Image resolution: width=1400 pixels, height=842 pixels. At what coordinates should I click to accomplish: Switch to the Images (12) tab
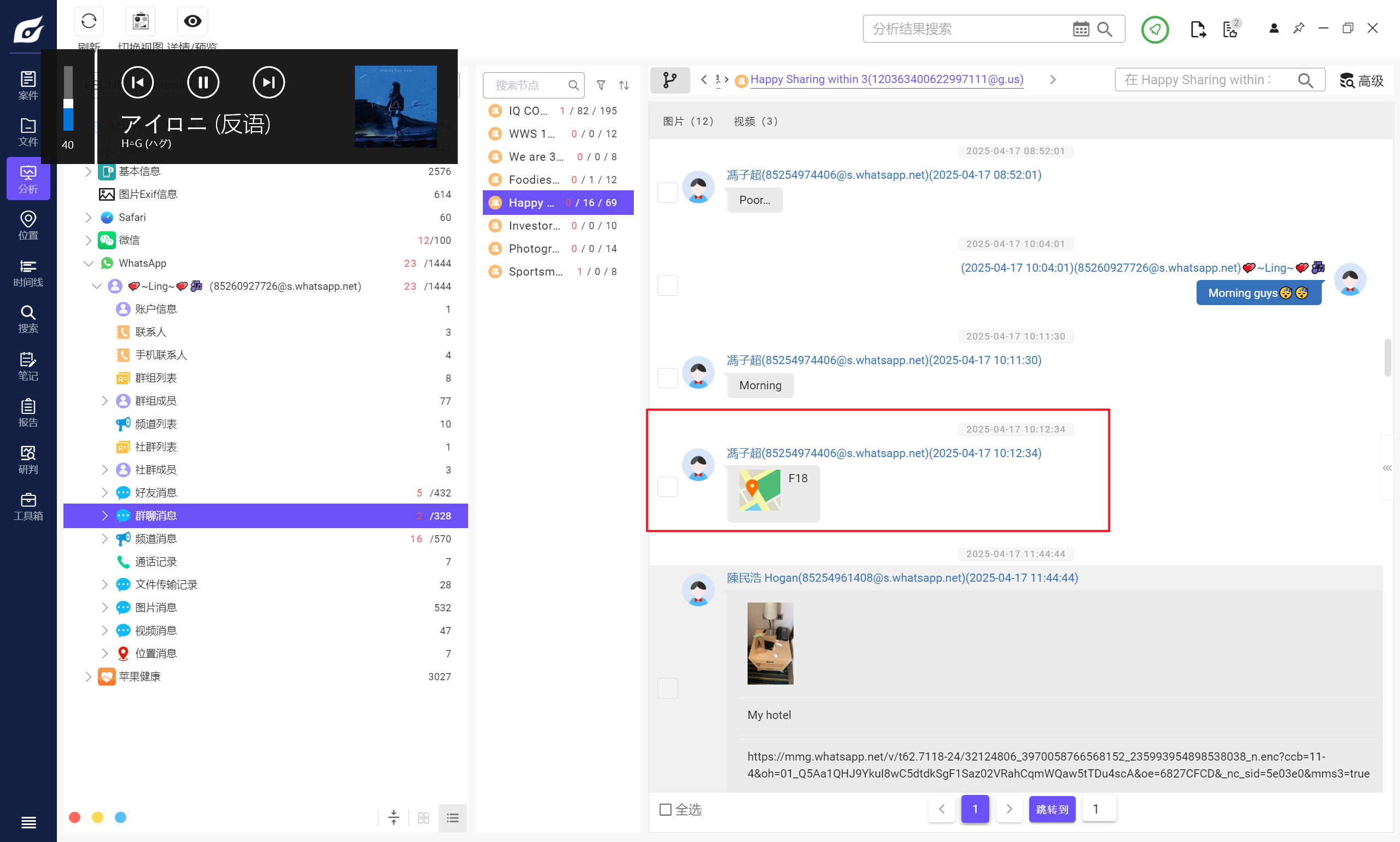click(688, 121)
